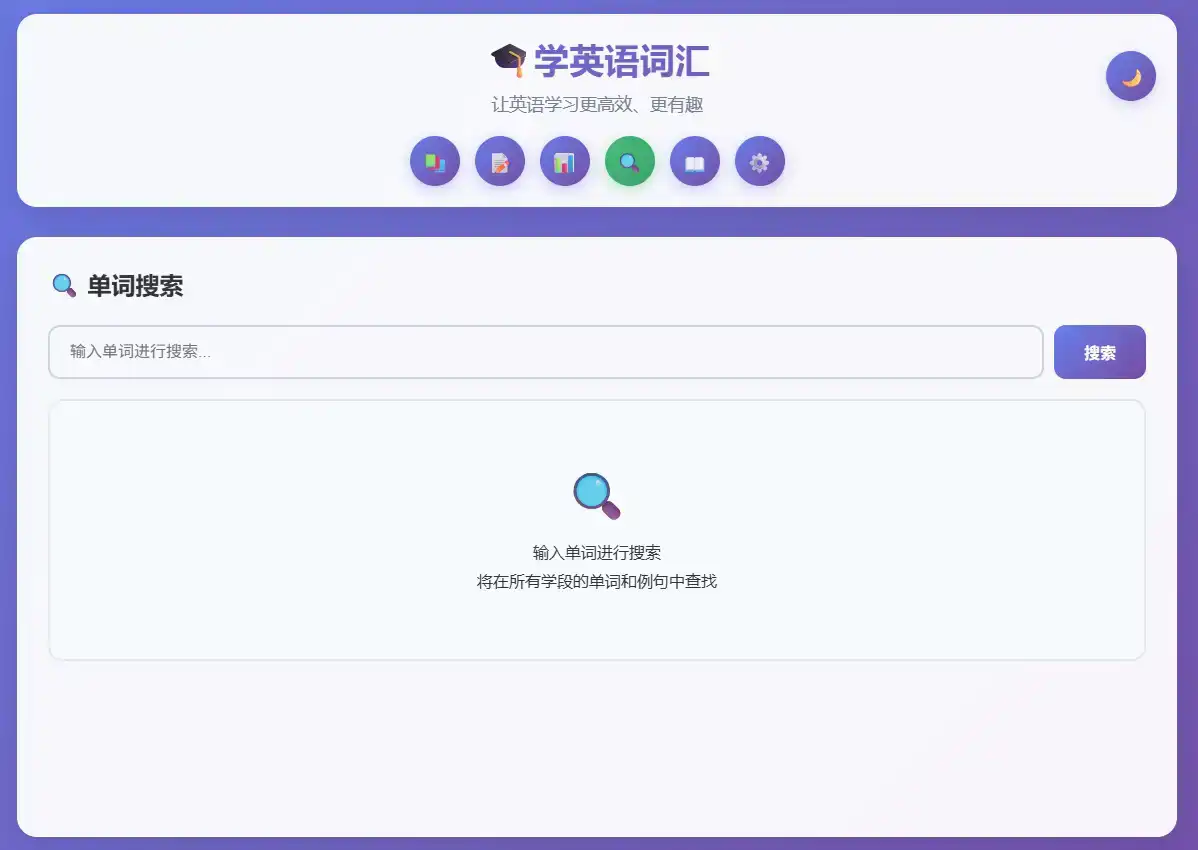
Task: Select the flashcards navigation tab
Action: click(x=434, y=161)
